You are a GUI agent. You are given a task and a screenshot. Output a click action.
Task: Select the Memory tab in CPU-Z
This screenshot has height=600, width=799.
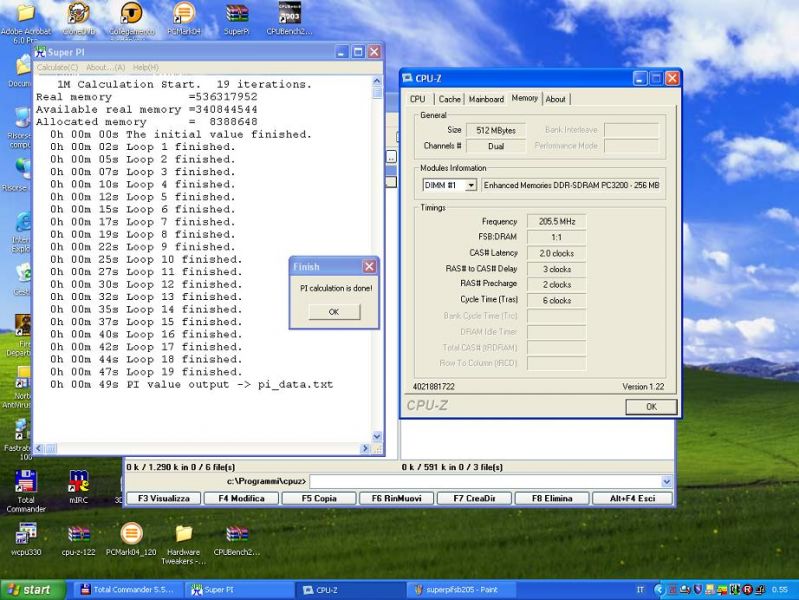524,98
